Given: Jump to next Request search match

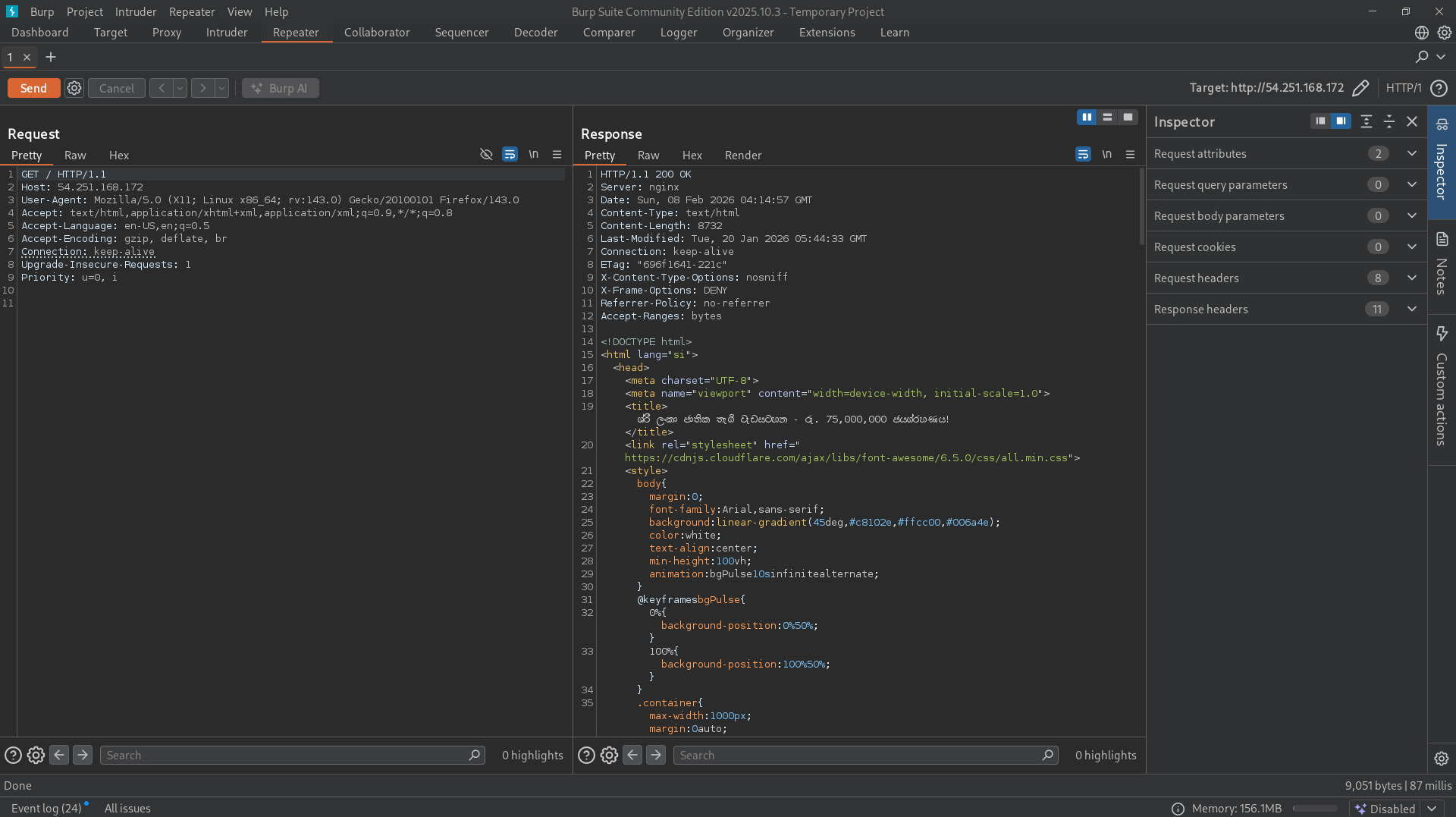Looking at the screenshot, I should [83, 755].
